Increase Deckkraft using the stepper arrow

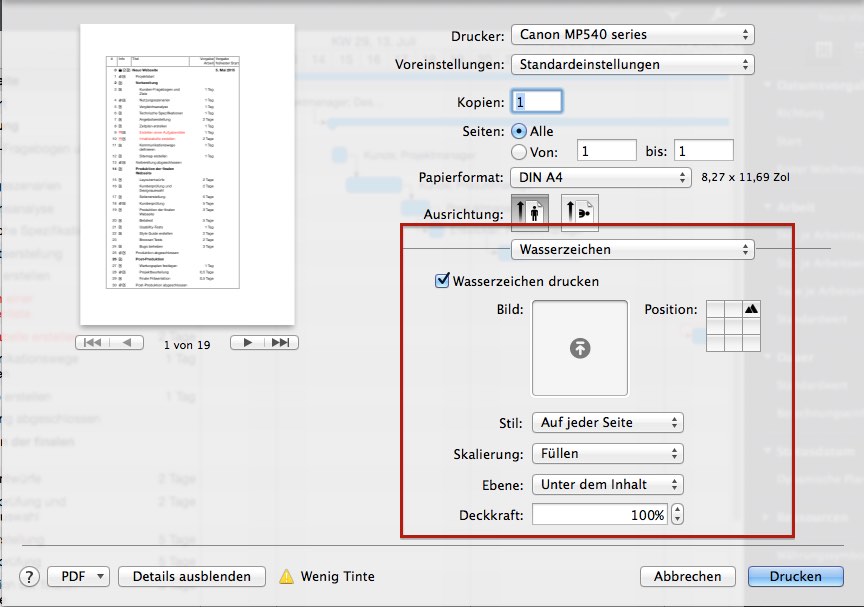coord(678,508)
